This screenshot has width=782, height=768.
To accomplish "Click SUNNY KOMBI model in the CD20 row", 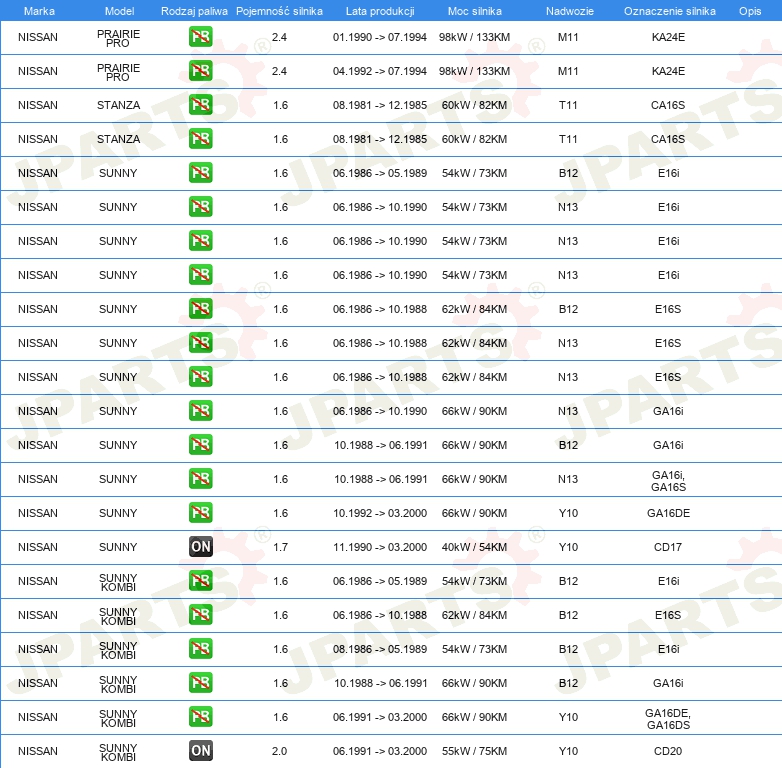I will [118, 753].
